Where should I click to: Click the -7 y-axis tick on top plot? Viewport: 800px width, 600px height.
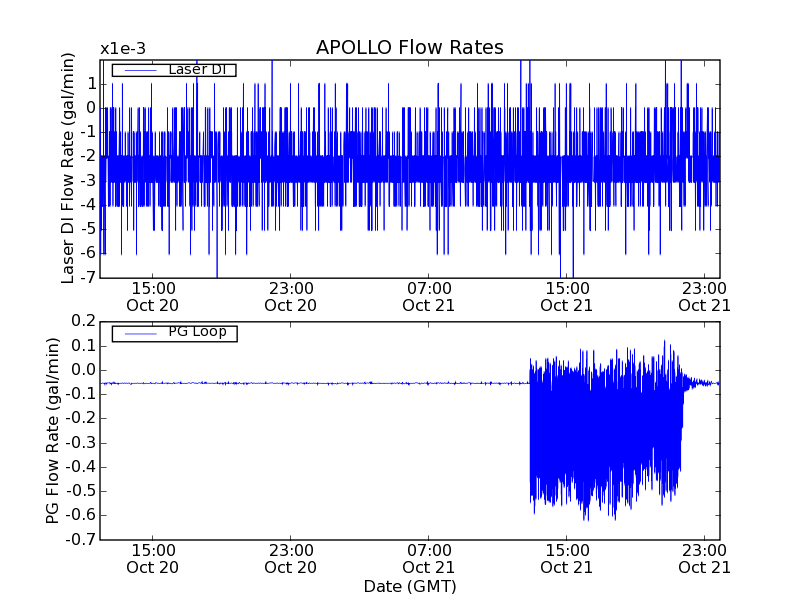click(89, 278)
